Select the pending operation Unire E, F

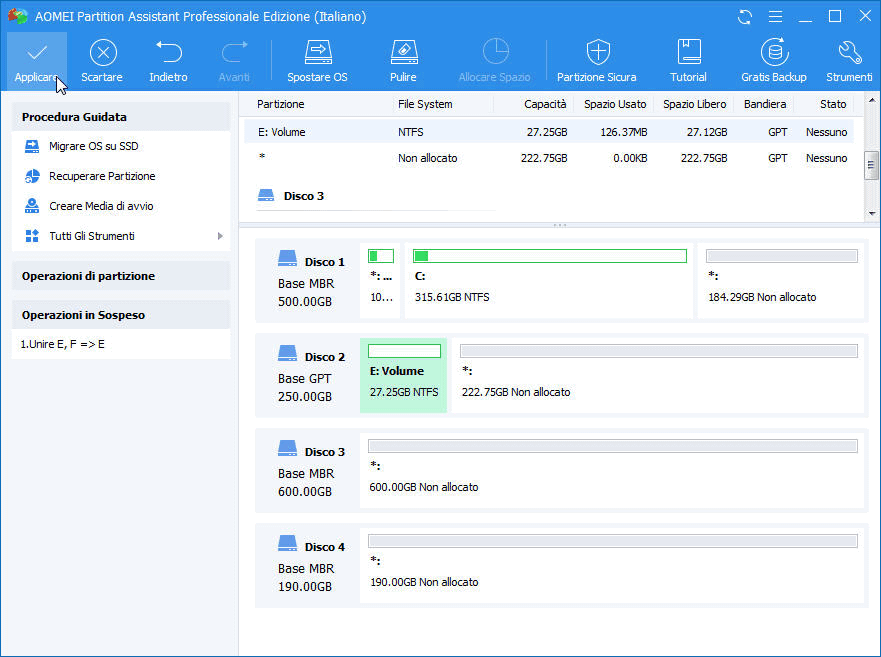pos(64,344)
